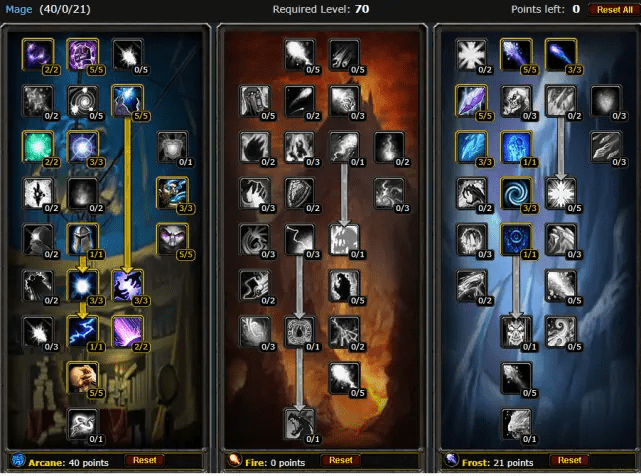Click the Summon Water Elemental talent in Frost
641x476 pixels.
[x=516, y=423]
